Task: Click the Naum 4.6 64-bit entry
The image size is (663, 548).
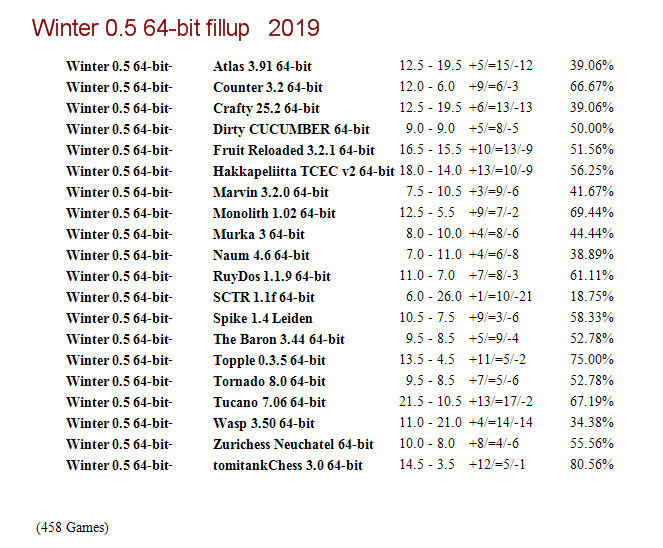Action: coord(261,255)
